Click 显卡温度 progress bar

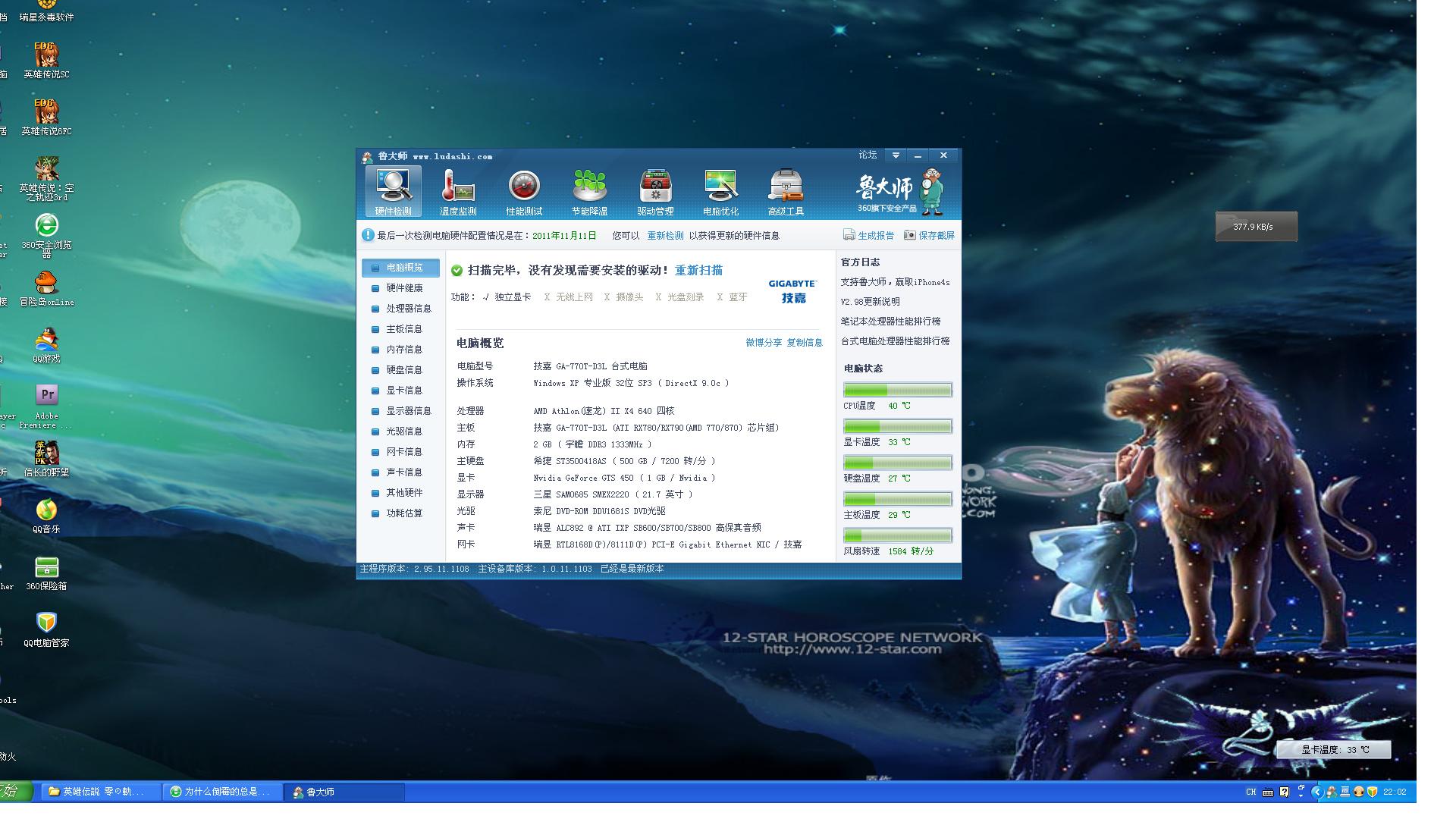pos(898,426)
